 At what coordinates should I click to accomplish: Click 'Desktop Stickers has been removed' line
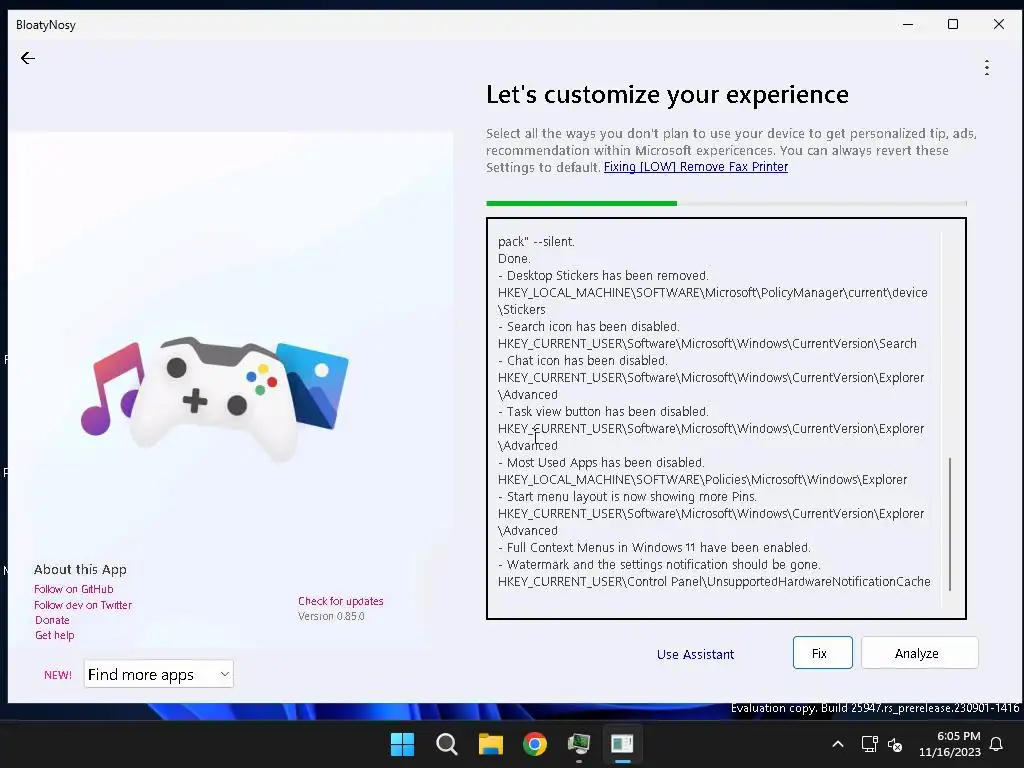pos(603,276)
